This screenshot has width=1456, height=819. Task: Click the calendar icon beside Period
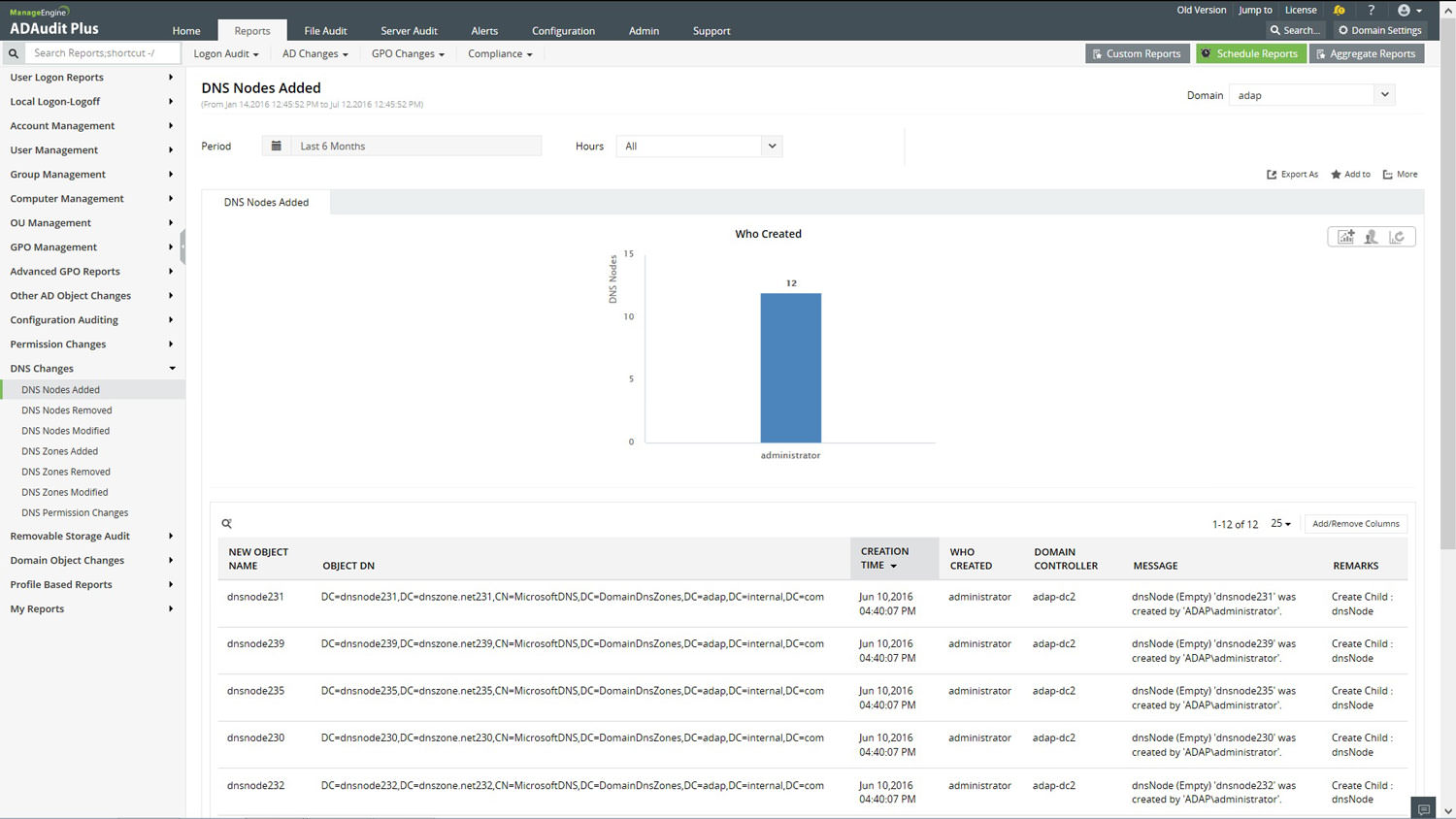[x=276, y=146]
